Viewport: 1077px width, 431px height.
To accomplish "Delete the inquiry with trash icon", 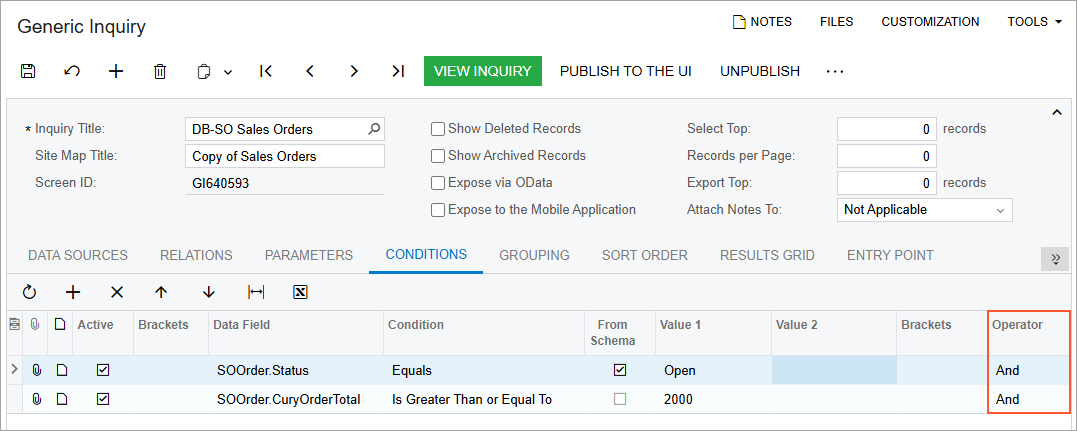I will (160, 71).
